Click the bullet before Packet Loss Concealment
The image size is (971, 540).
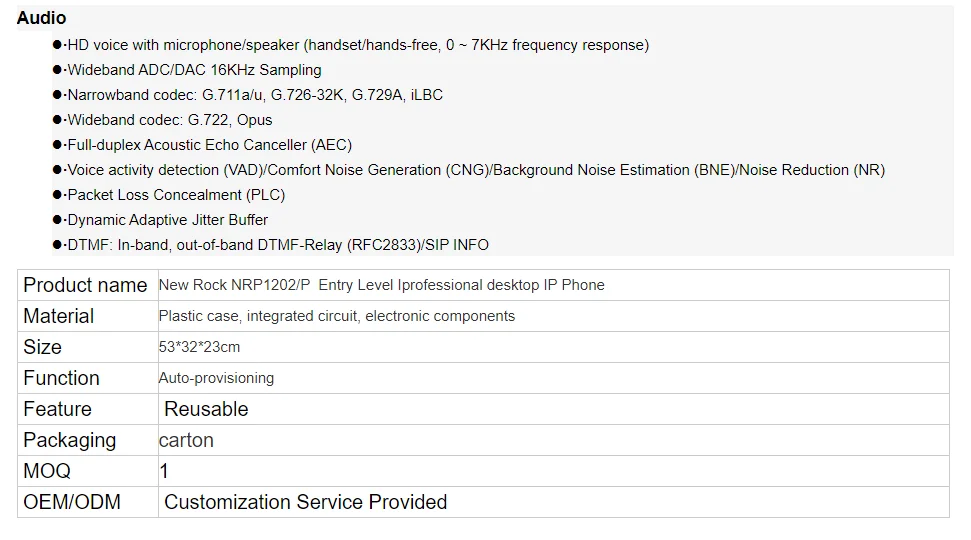tap(58, 195)
